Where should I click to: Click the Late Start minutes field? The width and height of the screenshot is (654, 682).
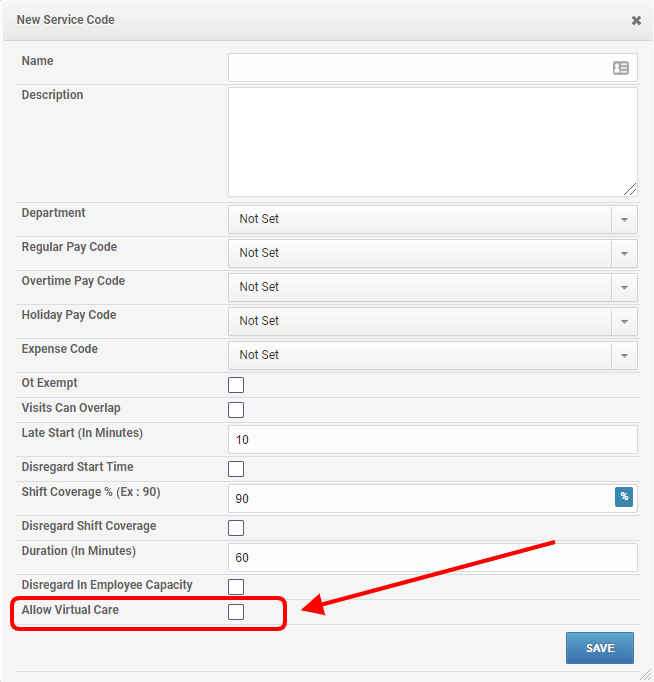pyautogui.click(x=432, y=440)
